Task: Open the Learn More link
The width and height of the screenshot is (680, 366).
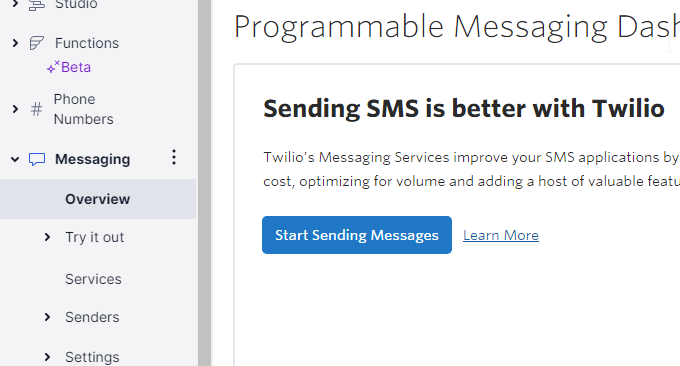Action: 501,235
